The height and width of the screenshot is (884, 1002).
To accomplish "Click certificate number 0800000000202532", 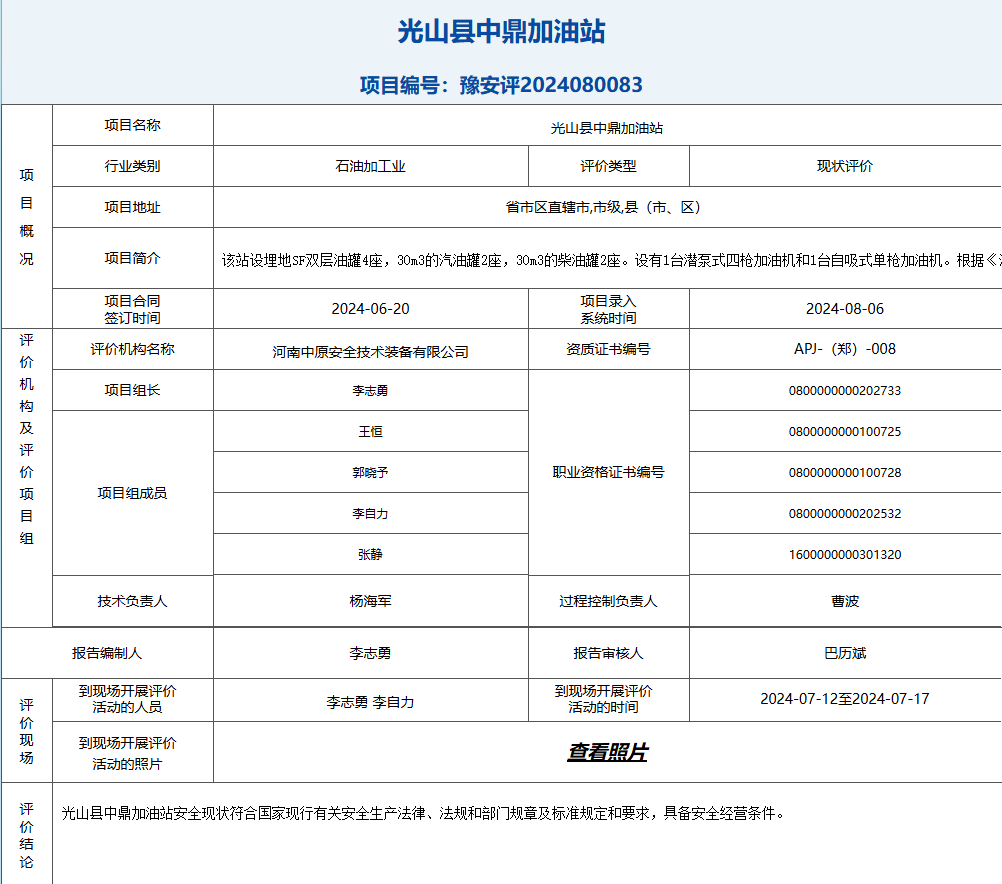I will (845, 513).
